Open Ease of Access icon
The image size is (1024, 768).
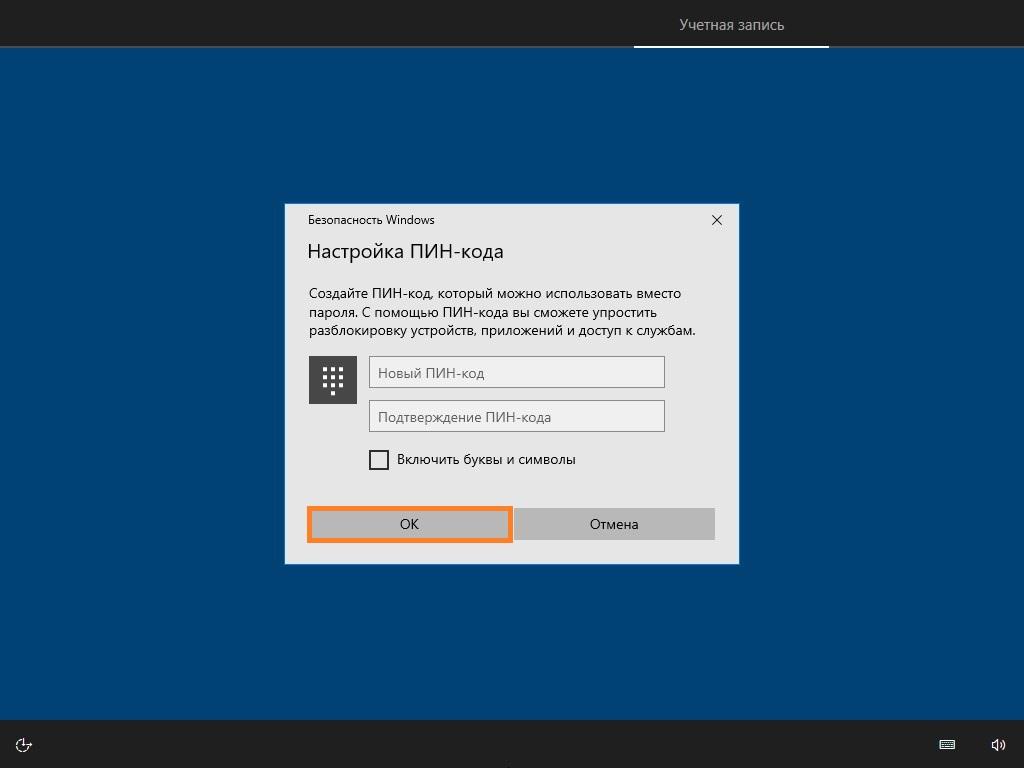coord(24,744)
